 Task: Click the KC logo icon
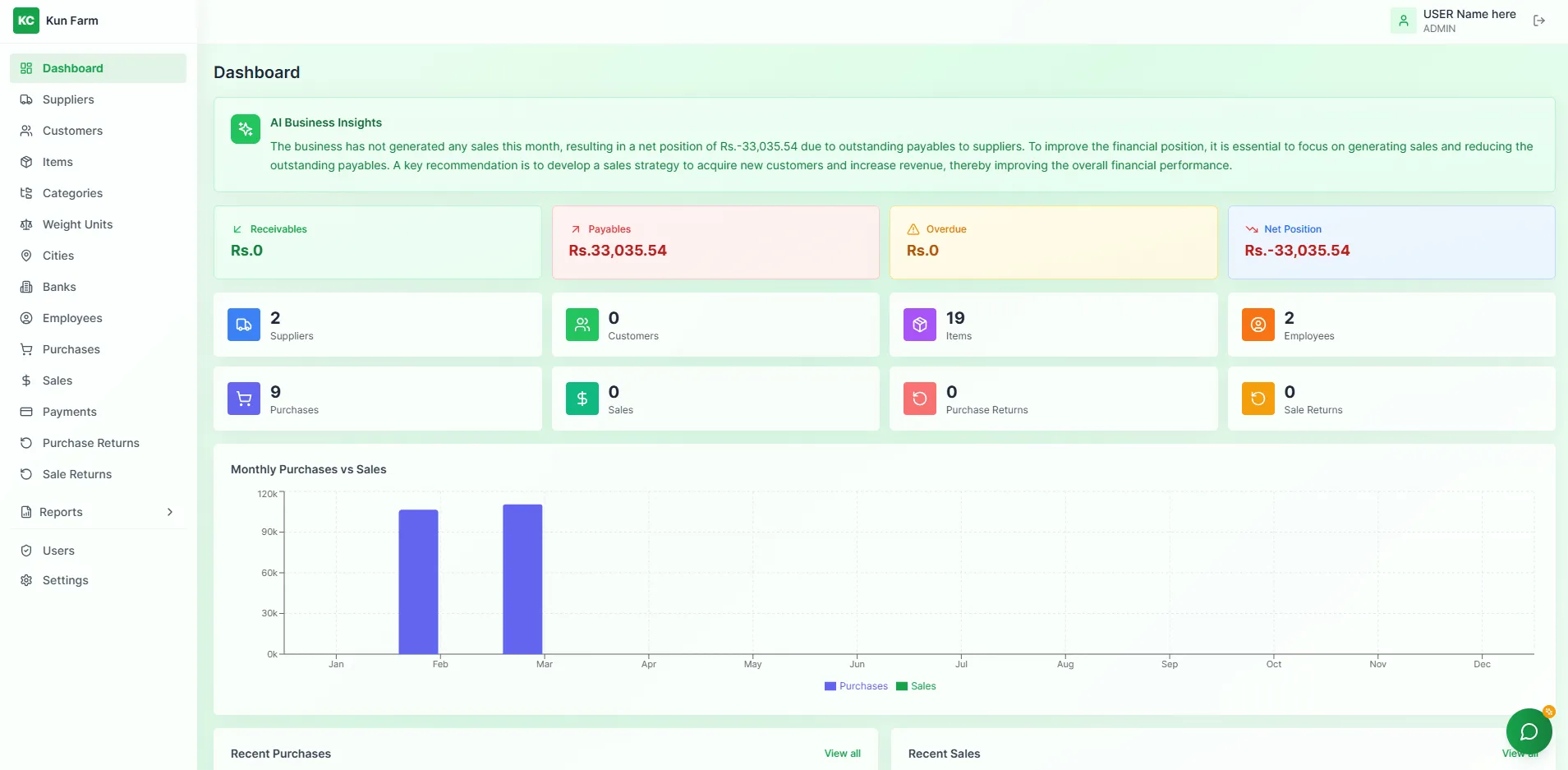[x=26, y=21]
